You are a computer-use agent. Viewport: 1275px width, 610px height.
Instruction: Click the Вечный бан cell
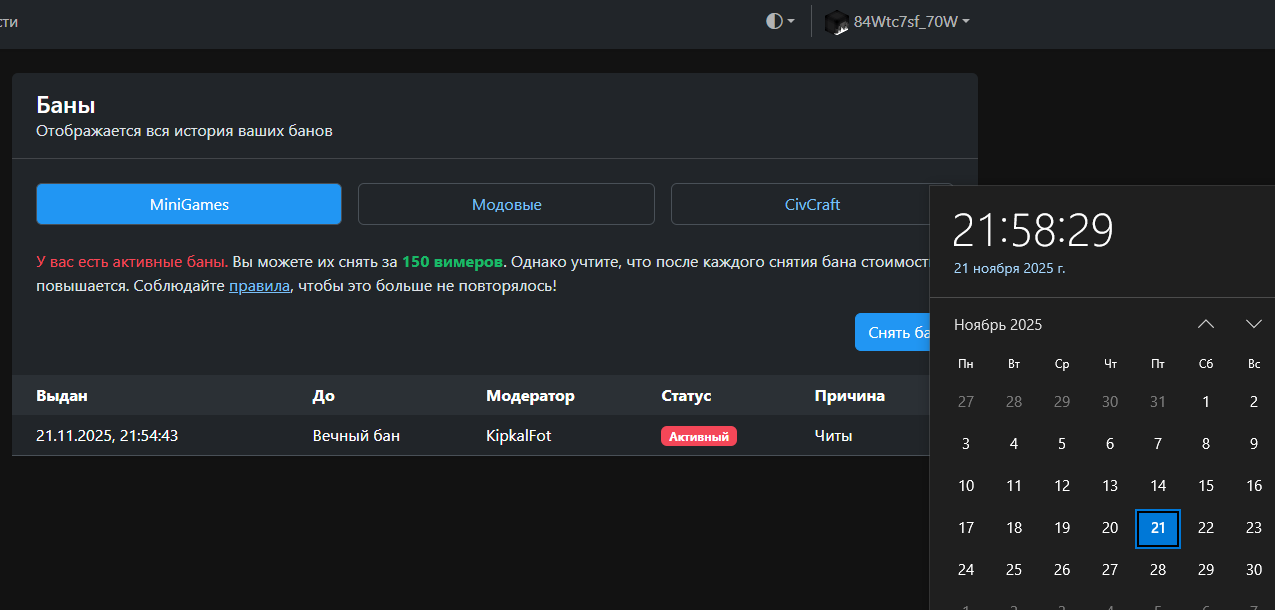pyautogui.click(x=357, y=436)
